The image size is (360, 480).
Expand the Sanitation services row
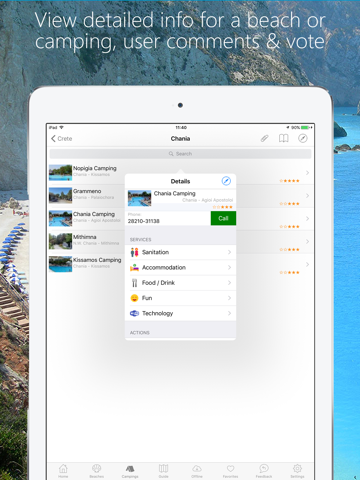tap(180, 252)
